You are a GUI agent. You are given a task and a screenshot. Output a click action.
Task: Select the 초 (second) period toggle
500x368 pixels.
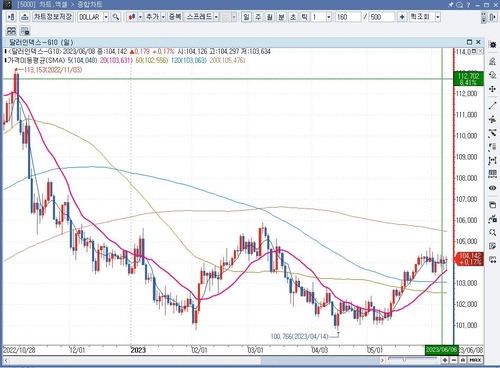(293, 17)
